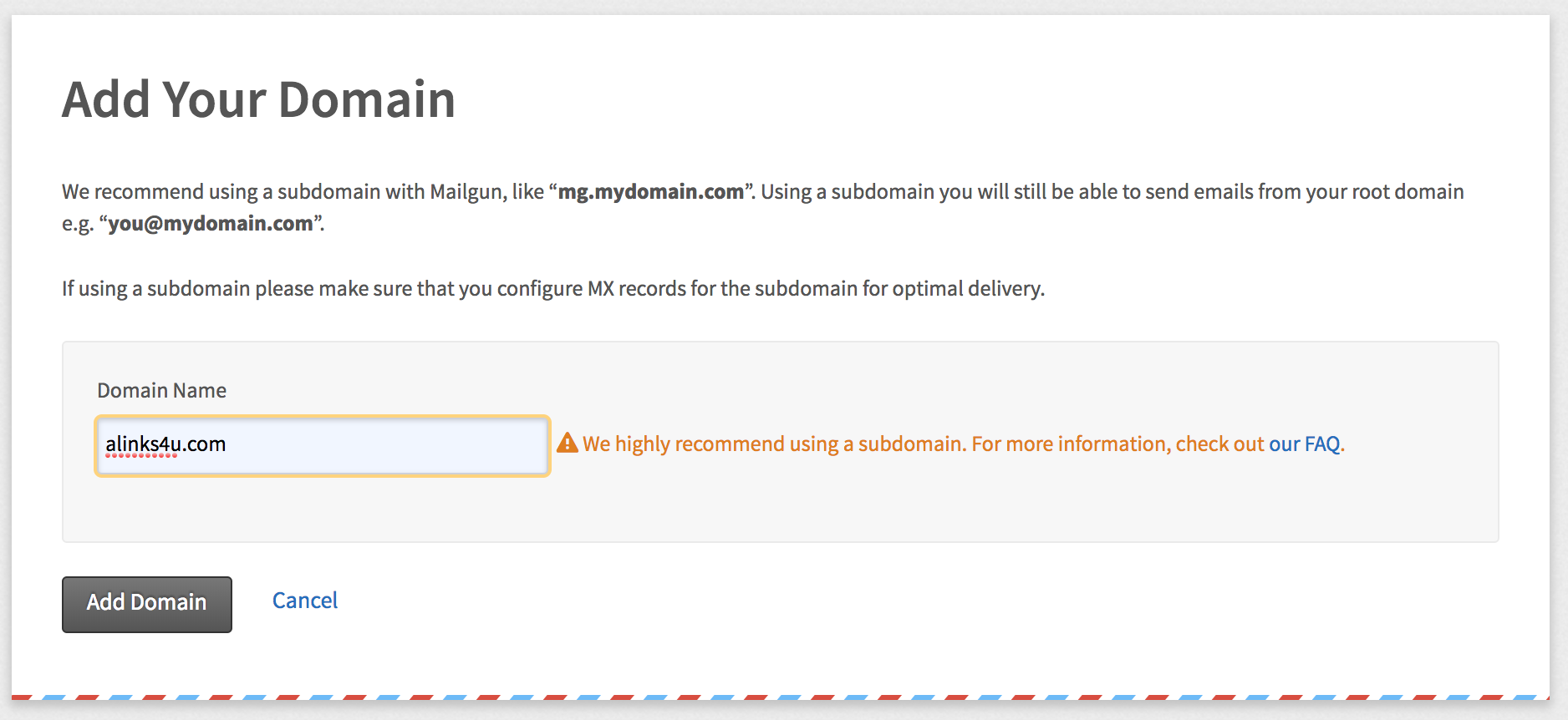1568x720 pixels.
Task: Open the "our FAQ" link
Action: pos(1304,444)
